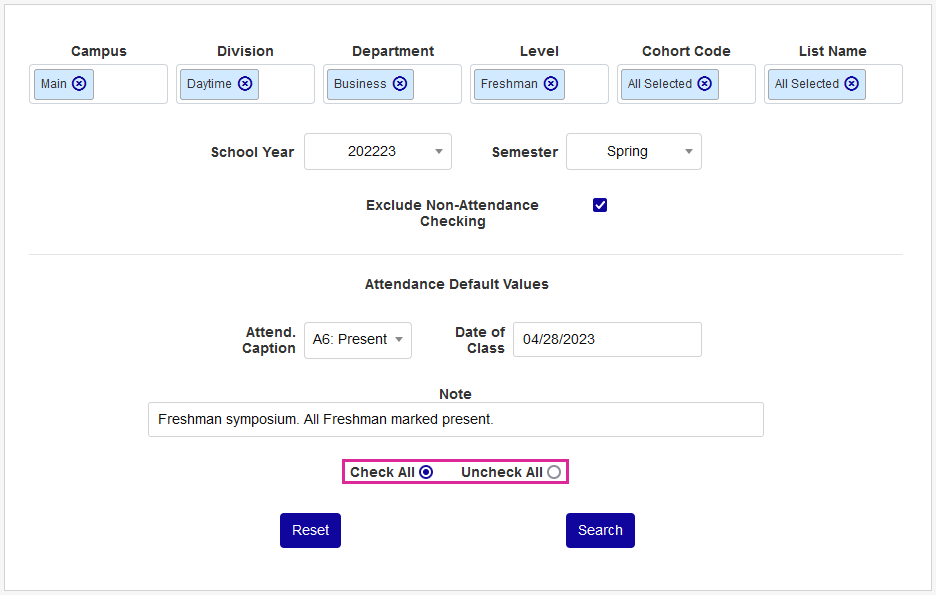Remove the Business department tag
The image size is (936, 595).
(400, 84)
